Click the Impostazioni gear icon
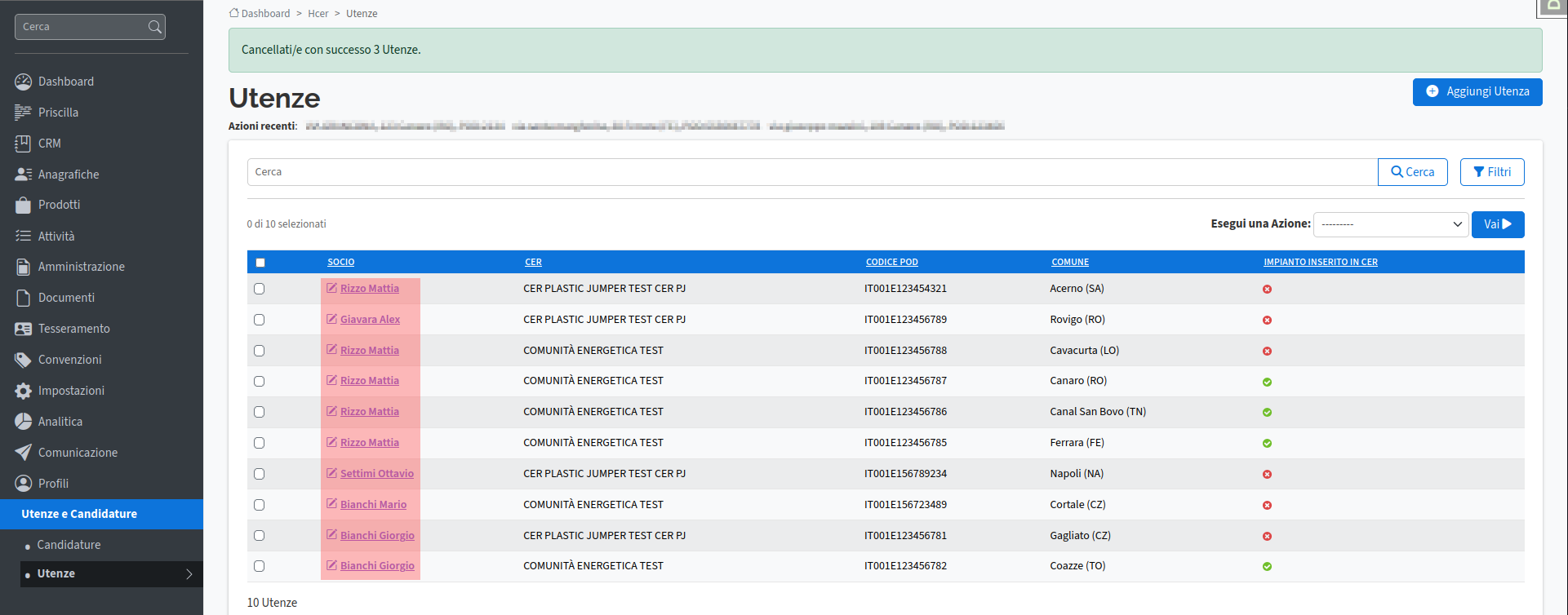 23,391
